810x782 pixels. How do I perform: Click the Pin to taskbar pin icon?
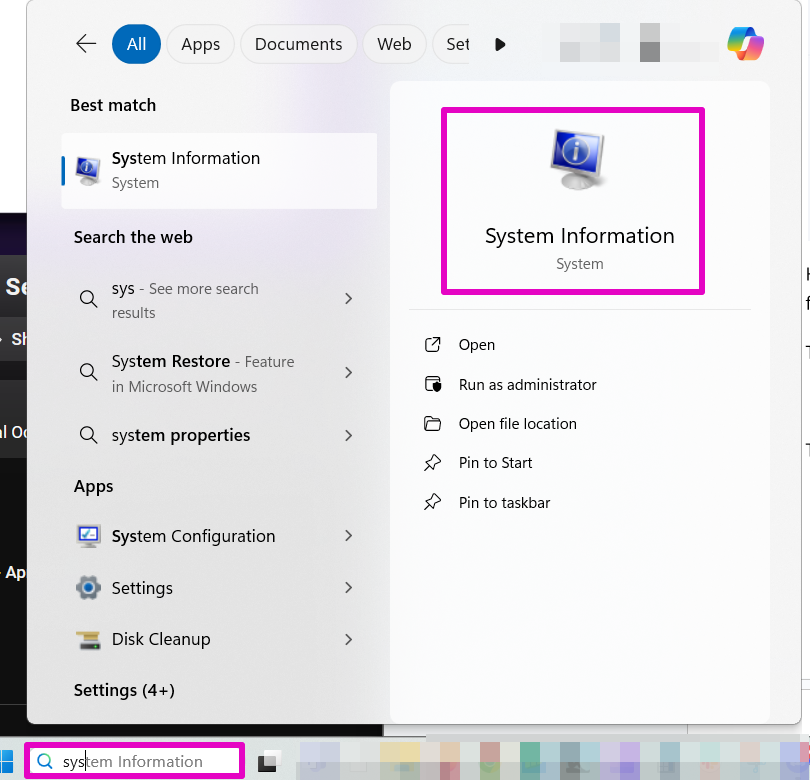432,502
